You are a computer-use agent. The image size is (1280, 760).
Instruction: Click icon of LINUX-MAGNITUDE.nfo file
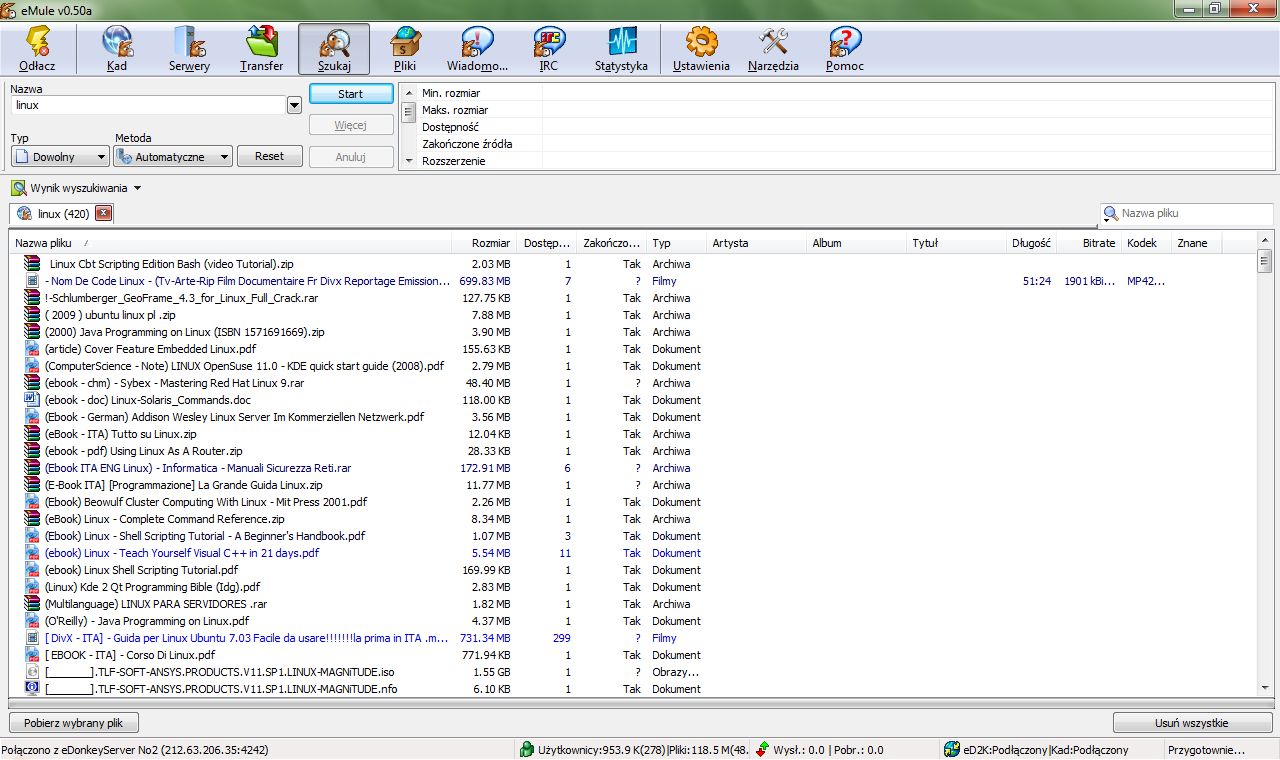coord(32,689)
